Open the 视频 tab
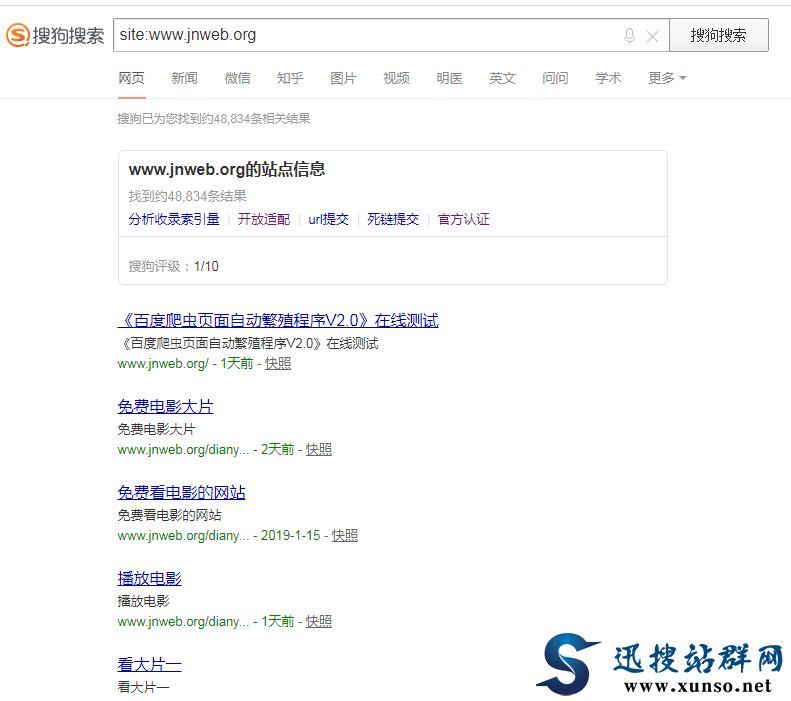 (396, 78)
